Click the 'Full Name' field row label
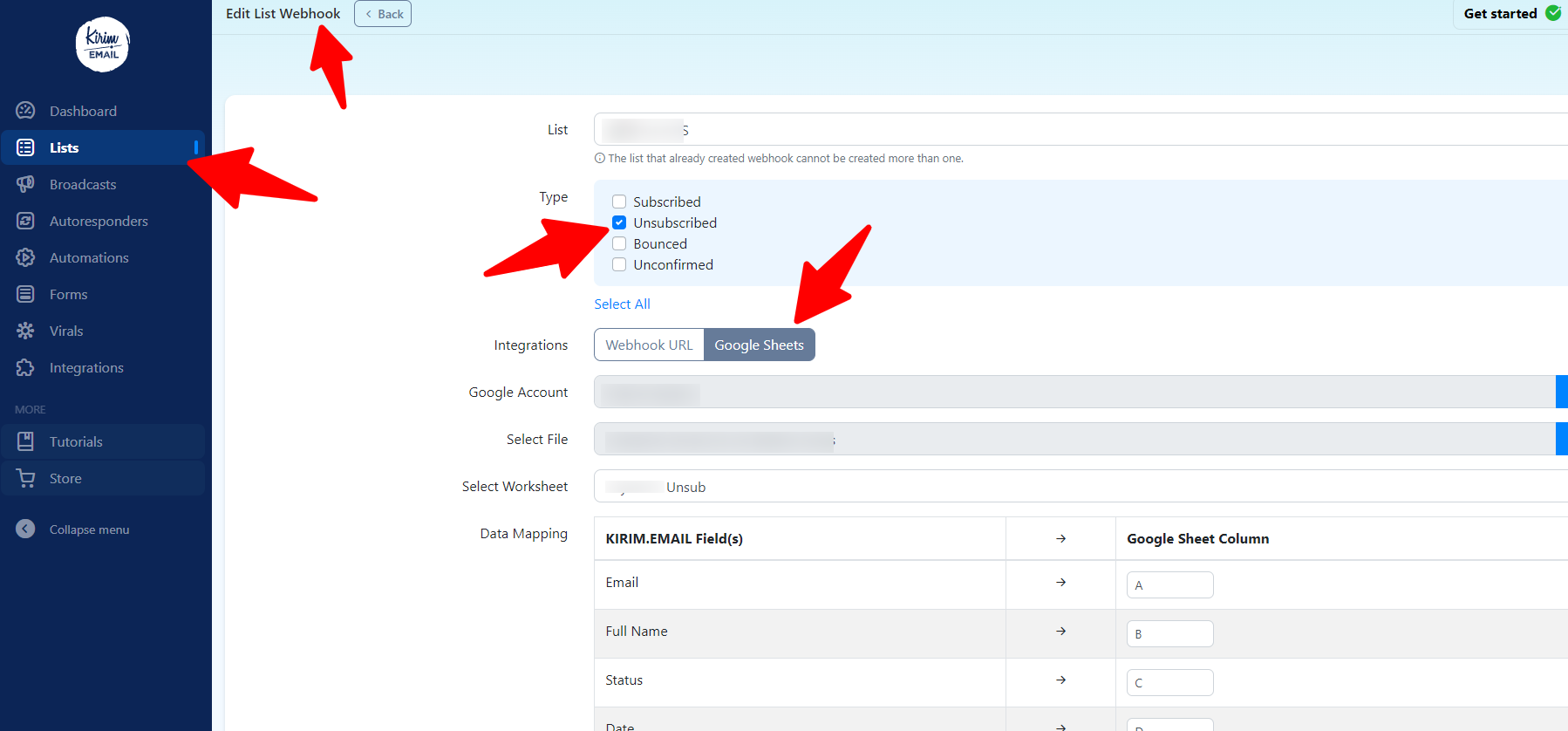1568x731 pixels. coord(637,631)
